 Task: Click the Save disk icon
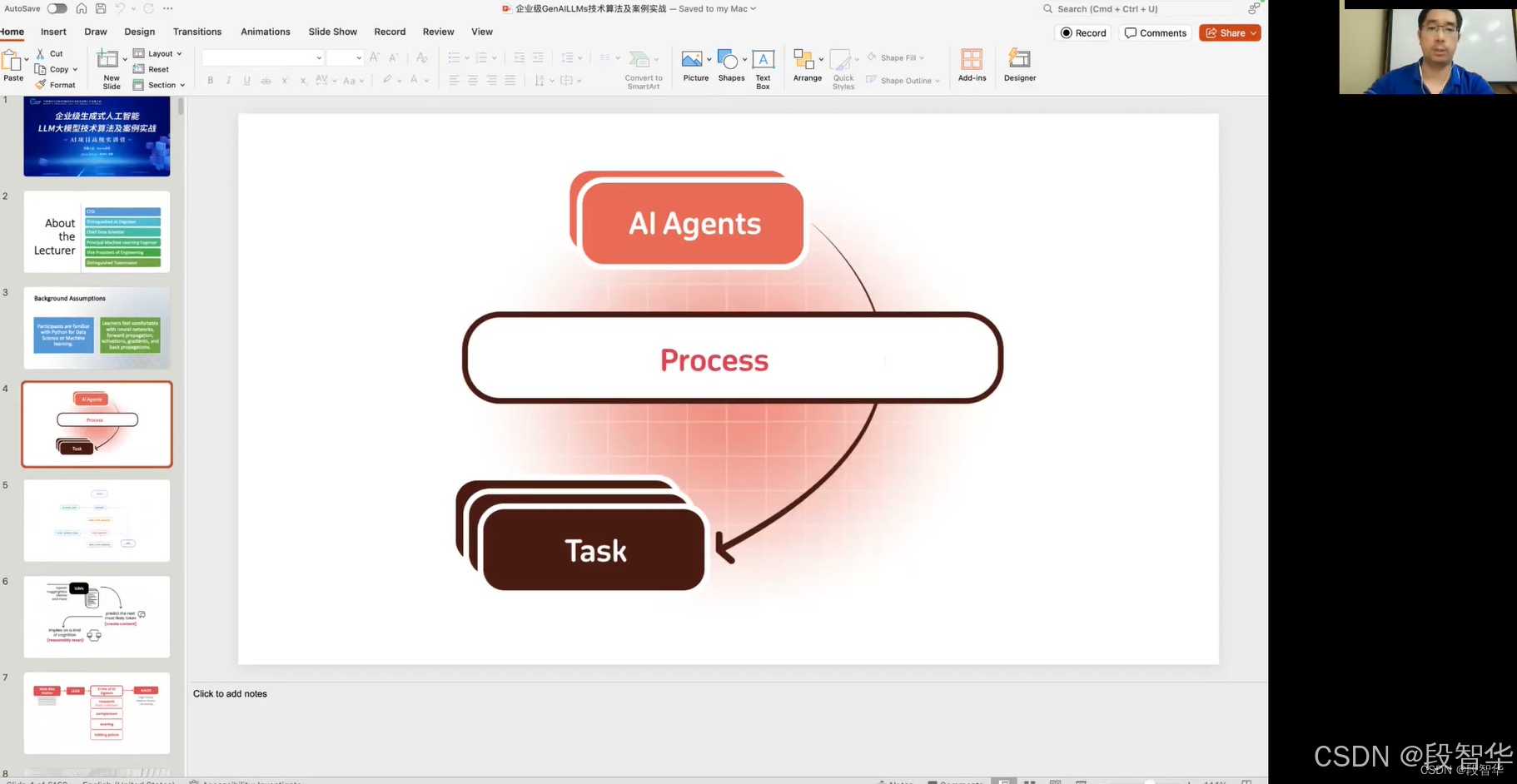pos(101,8)
